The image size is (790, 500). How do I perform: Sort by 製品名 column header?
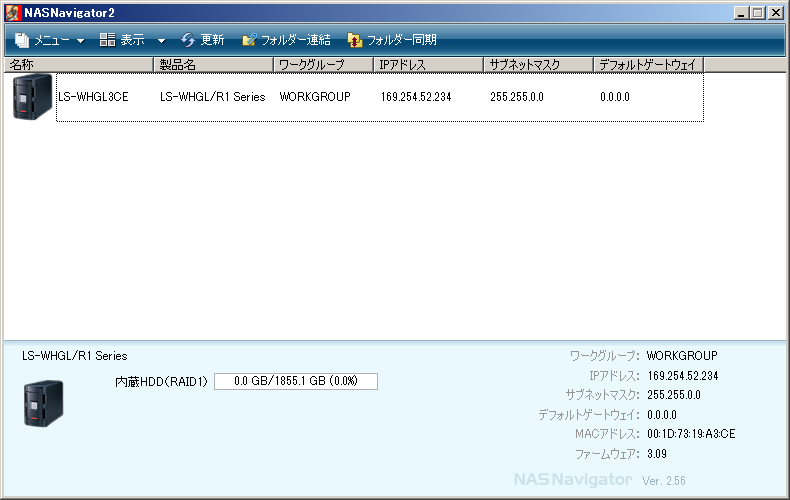[214, 65]
